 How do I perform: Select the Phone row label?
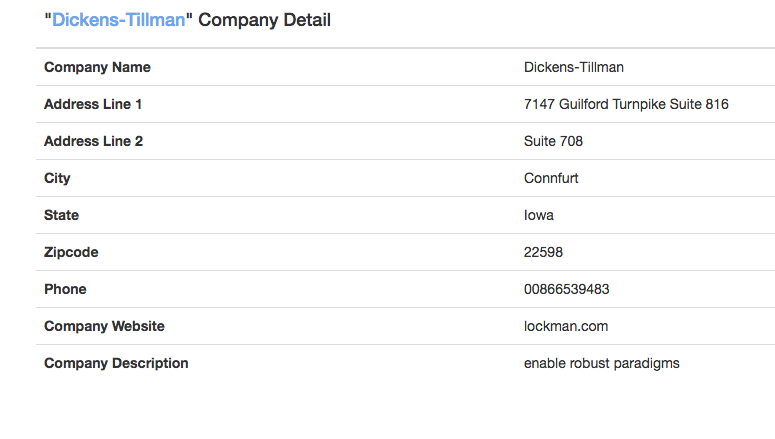[65, 289]
